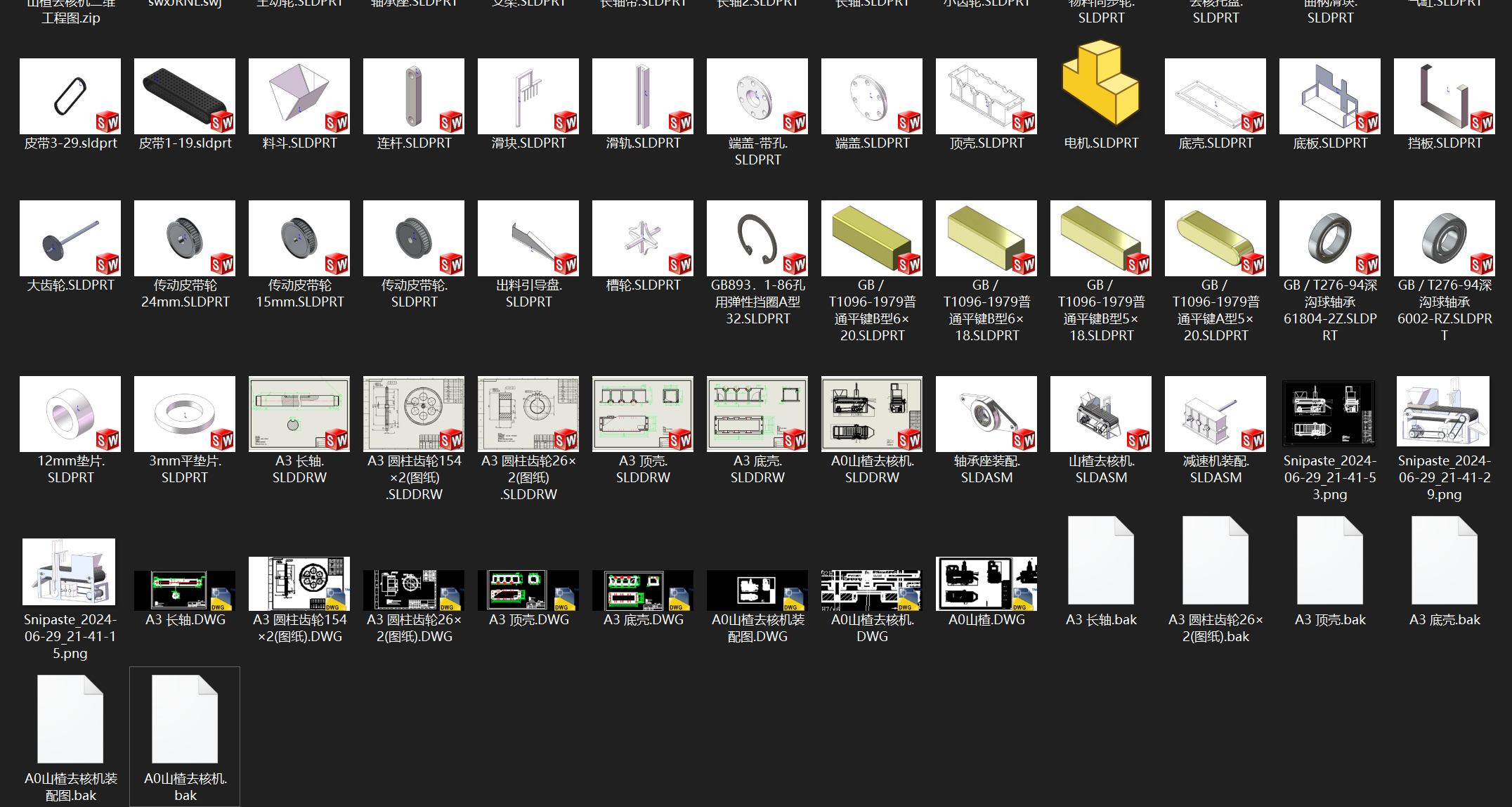This screenshot has width=1512, height=807.
Task: Select the A3 底壳.SLDDRW drawing thumbnail
Action: pyautogui.click(x=757, y=414)
